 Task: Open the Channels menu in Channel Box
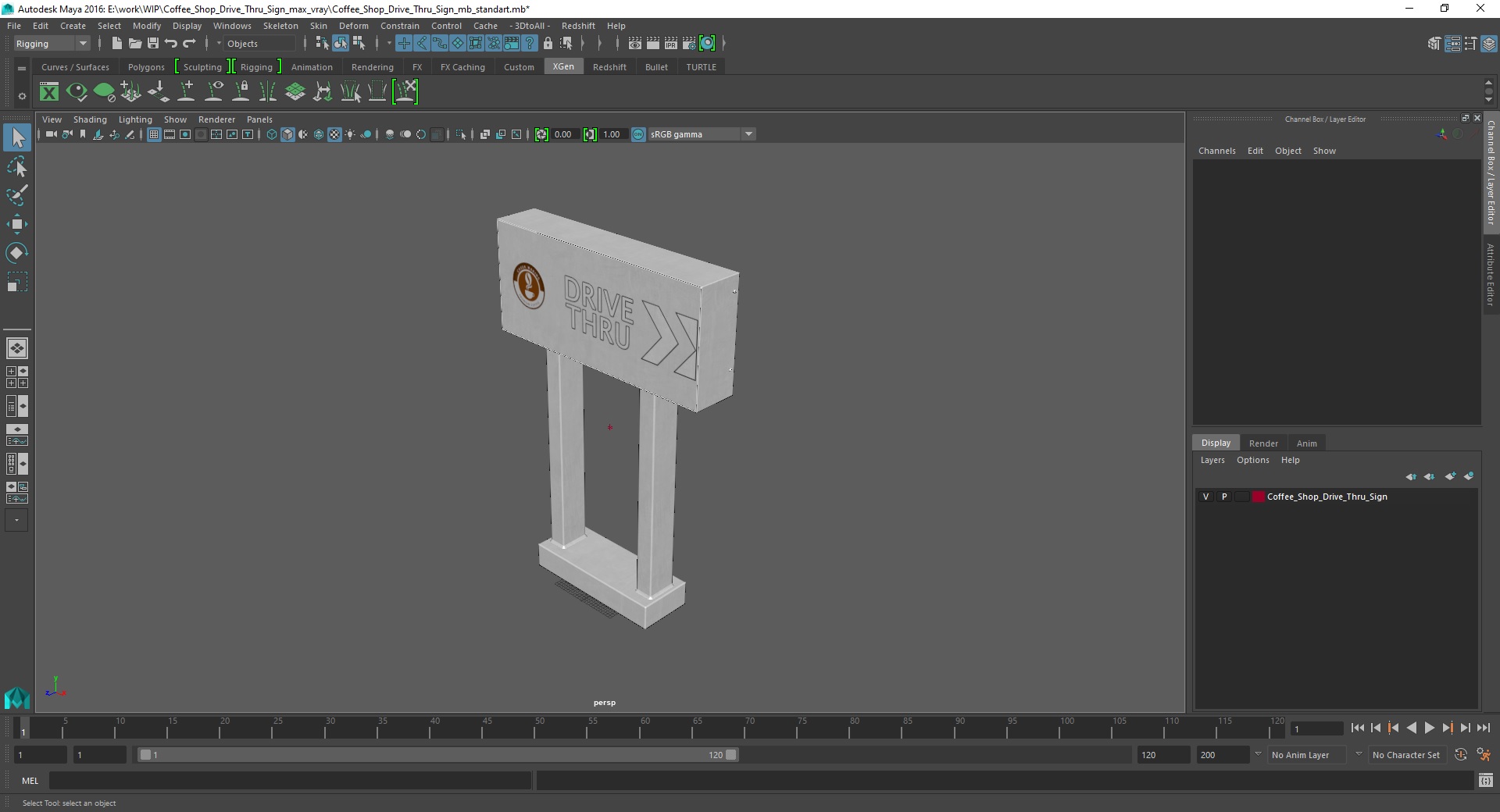coord(1217,151)
